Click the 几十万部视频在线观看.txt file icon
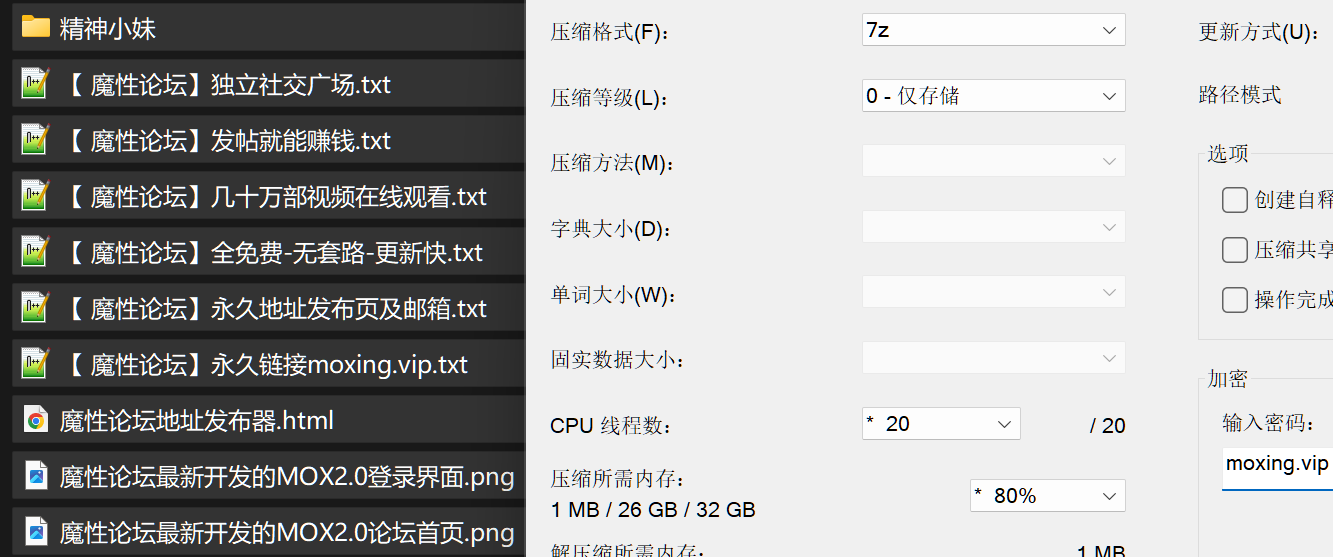The height and width of the screenshot is (557, 1333). 36,196
